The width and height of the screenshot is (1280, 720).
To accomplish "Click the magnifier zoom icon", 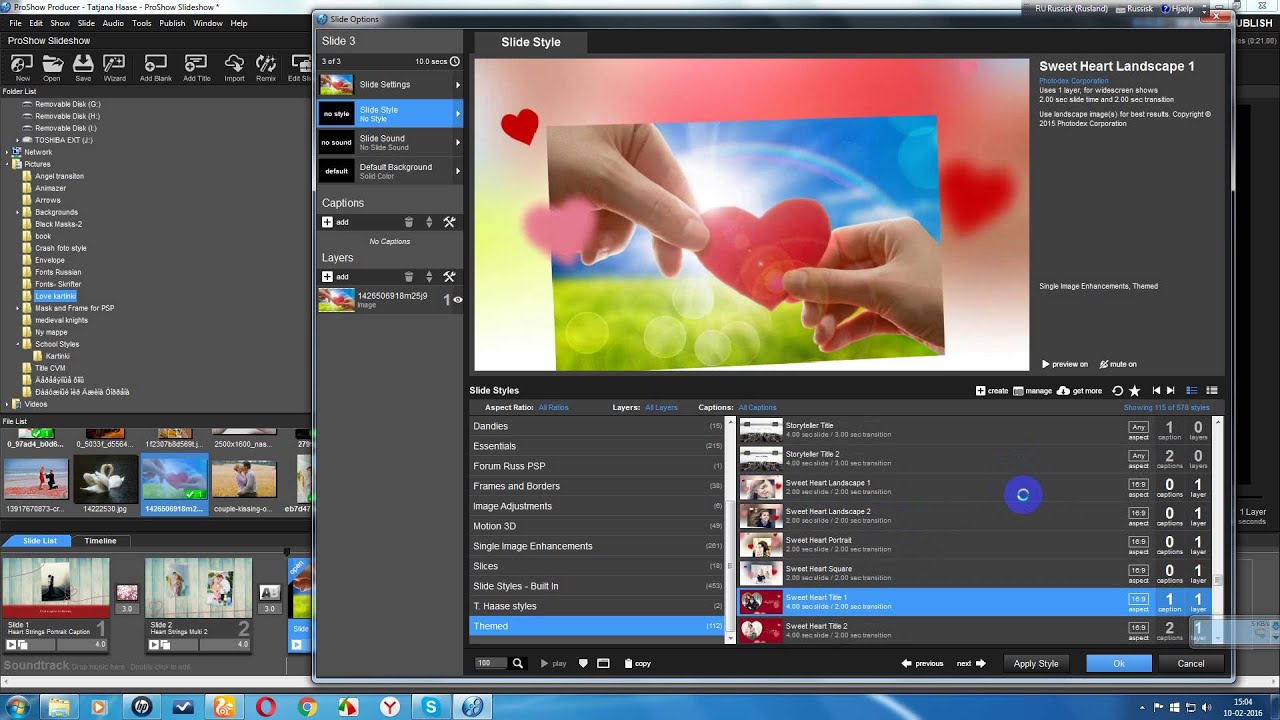I will tap(517, 663).
